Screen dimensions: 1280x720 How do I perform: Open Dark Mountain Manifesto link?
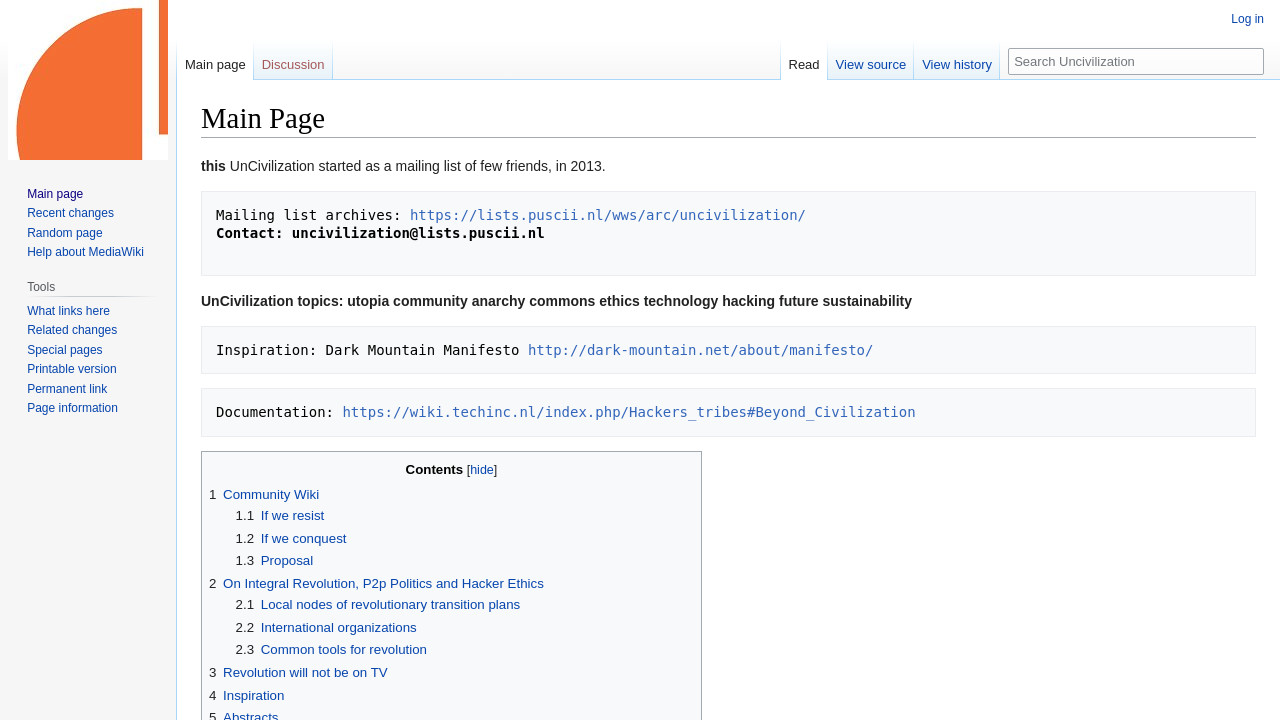[x=700, y=350]
